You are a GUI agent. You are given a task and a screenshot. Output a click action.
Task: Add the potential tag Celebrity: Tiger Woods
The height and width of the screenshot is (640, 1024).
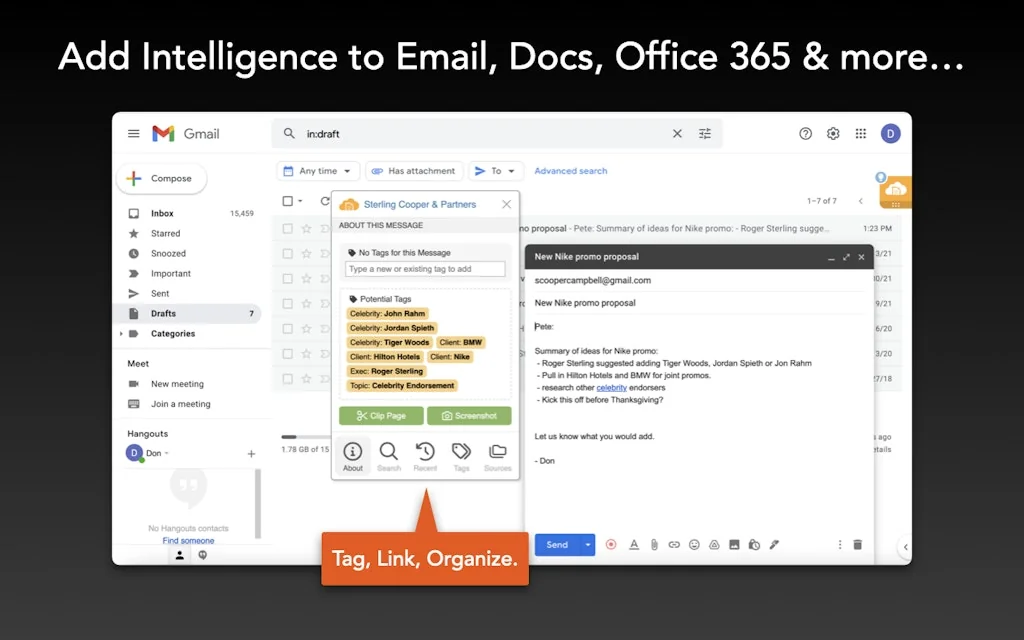389,342
